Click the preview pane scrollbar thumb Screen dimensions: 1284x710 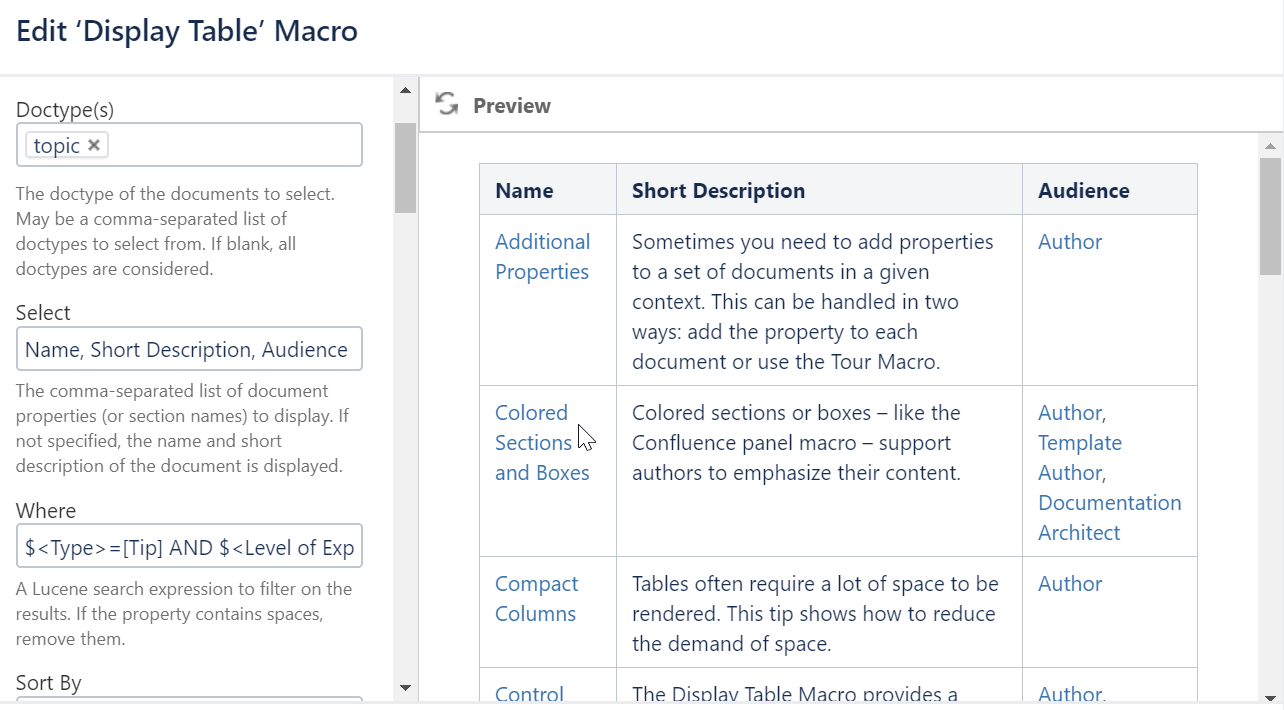coord(1270,217)
